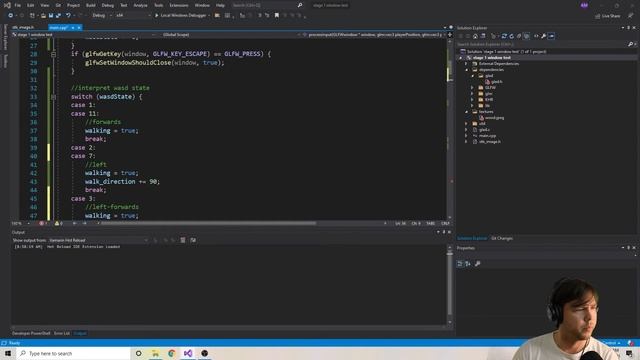The width and height of the screenshot is (640, 360).
Task: Click the search magnifier icon in title bar
Action: coord(300,5)
